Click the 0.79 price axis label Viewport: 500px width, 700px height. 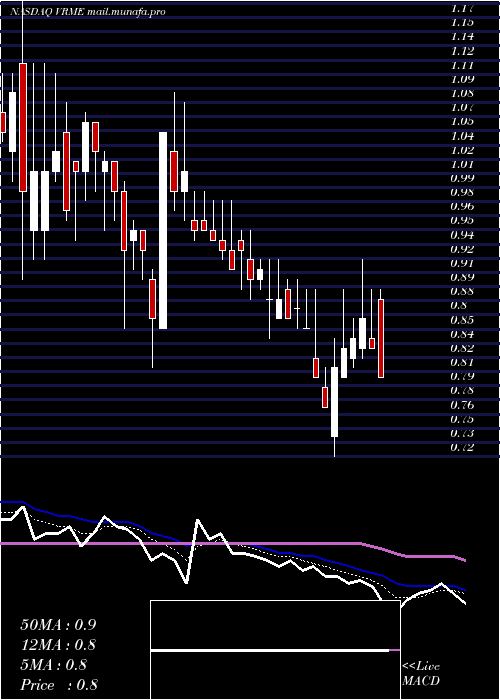462,376
